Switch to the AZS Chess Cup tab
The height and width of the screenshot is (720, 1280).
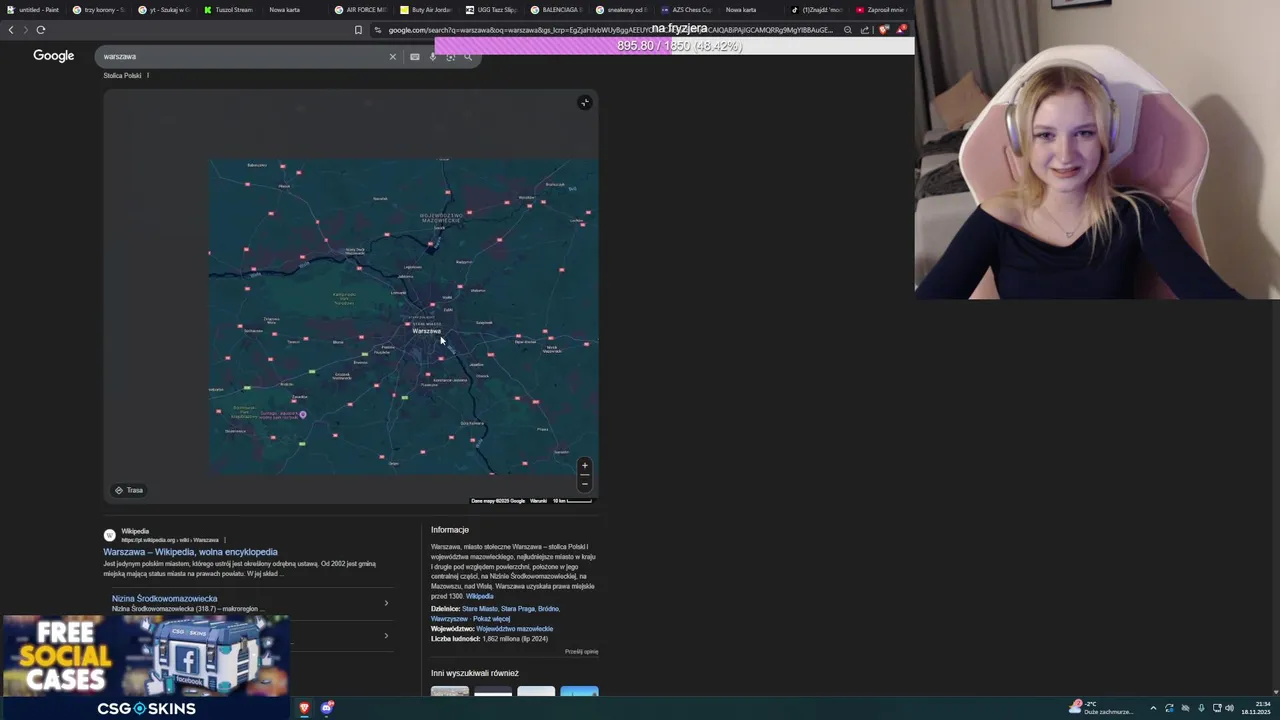[x=688, y=10]
